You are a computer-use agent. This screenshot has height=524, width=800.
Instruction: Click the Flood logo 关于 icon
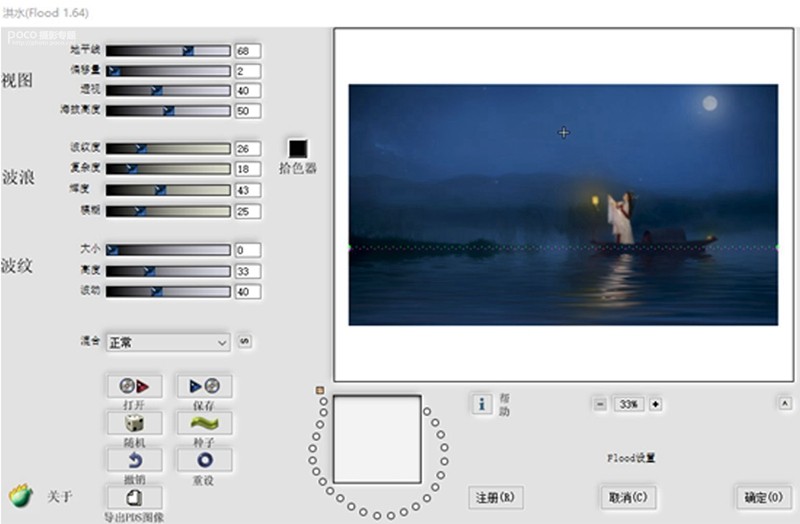click(x=21, y=495)
